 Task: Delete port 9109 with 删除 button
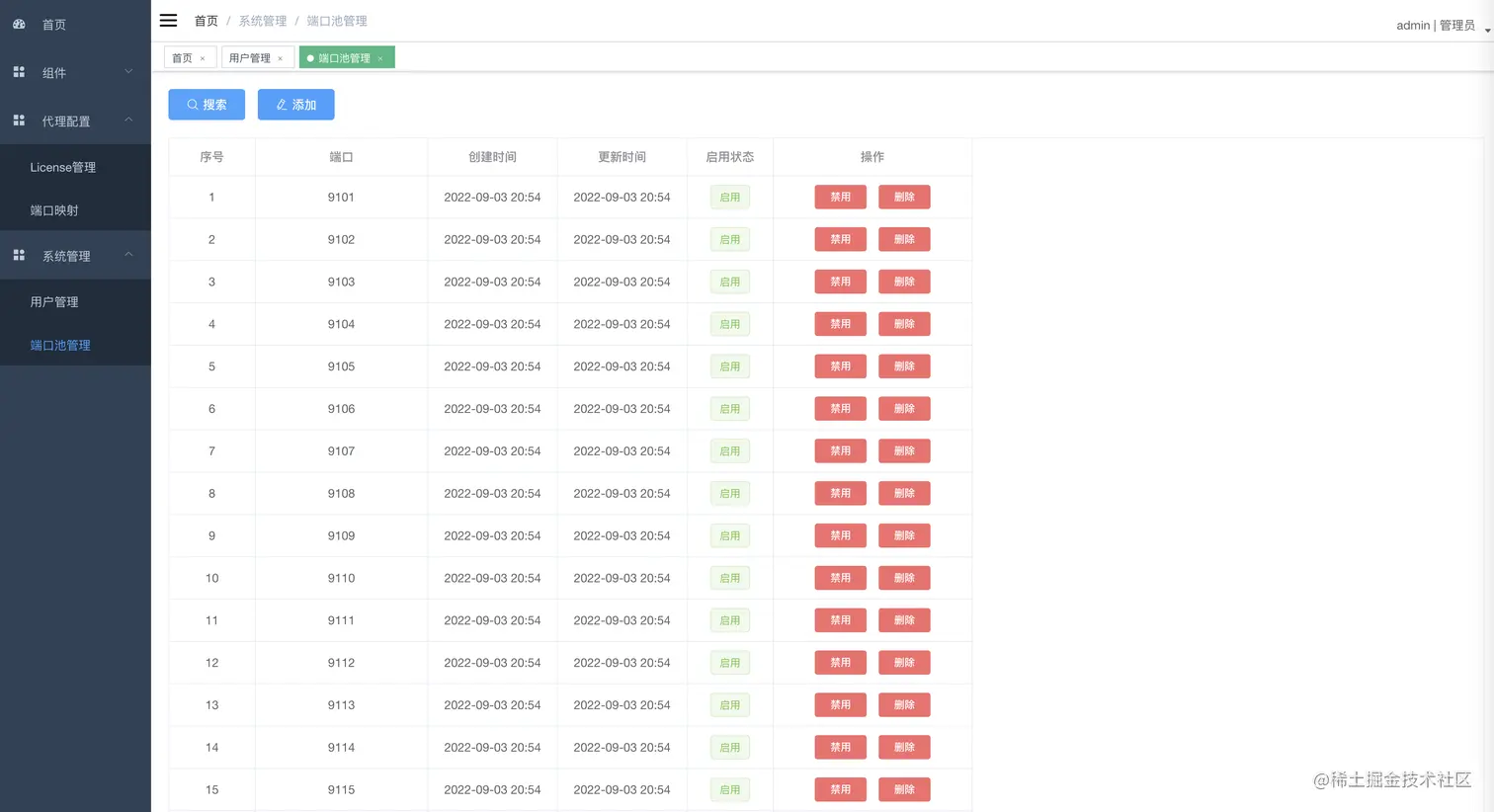[904, 535]
